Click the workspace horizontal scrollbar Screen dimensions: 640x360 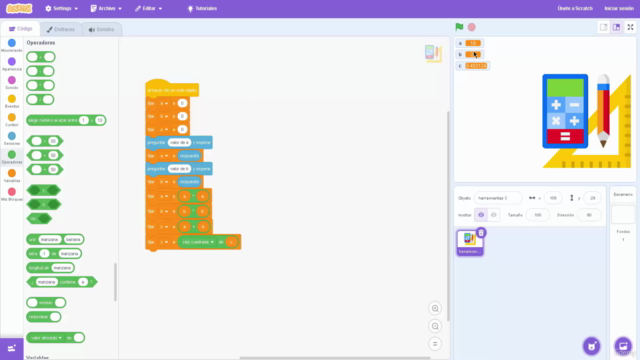tap(335, 358)
